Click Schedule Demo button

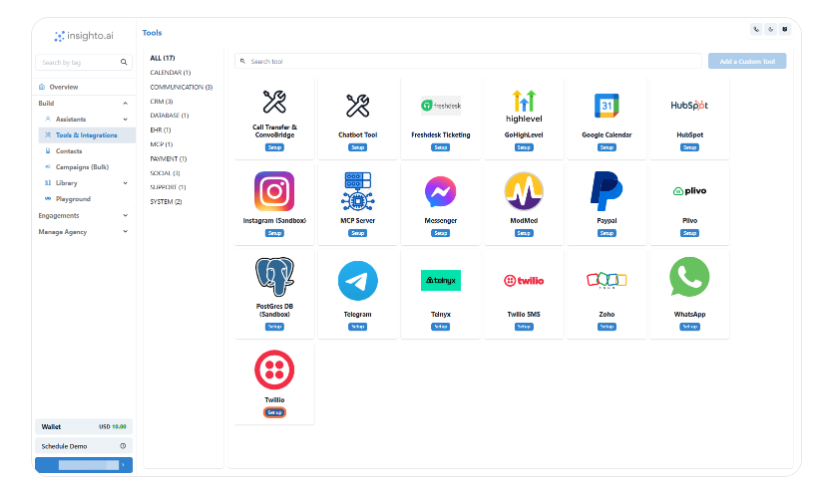pyautogui.click(x=84, y=446)
